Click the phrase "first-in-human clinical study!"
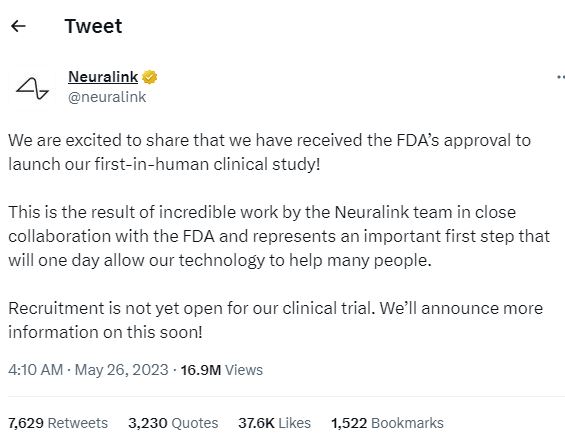This screenshot has width=565, height=448. 207,164
